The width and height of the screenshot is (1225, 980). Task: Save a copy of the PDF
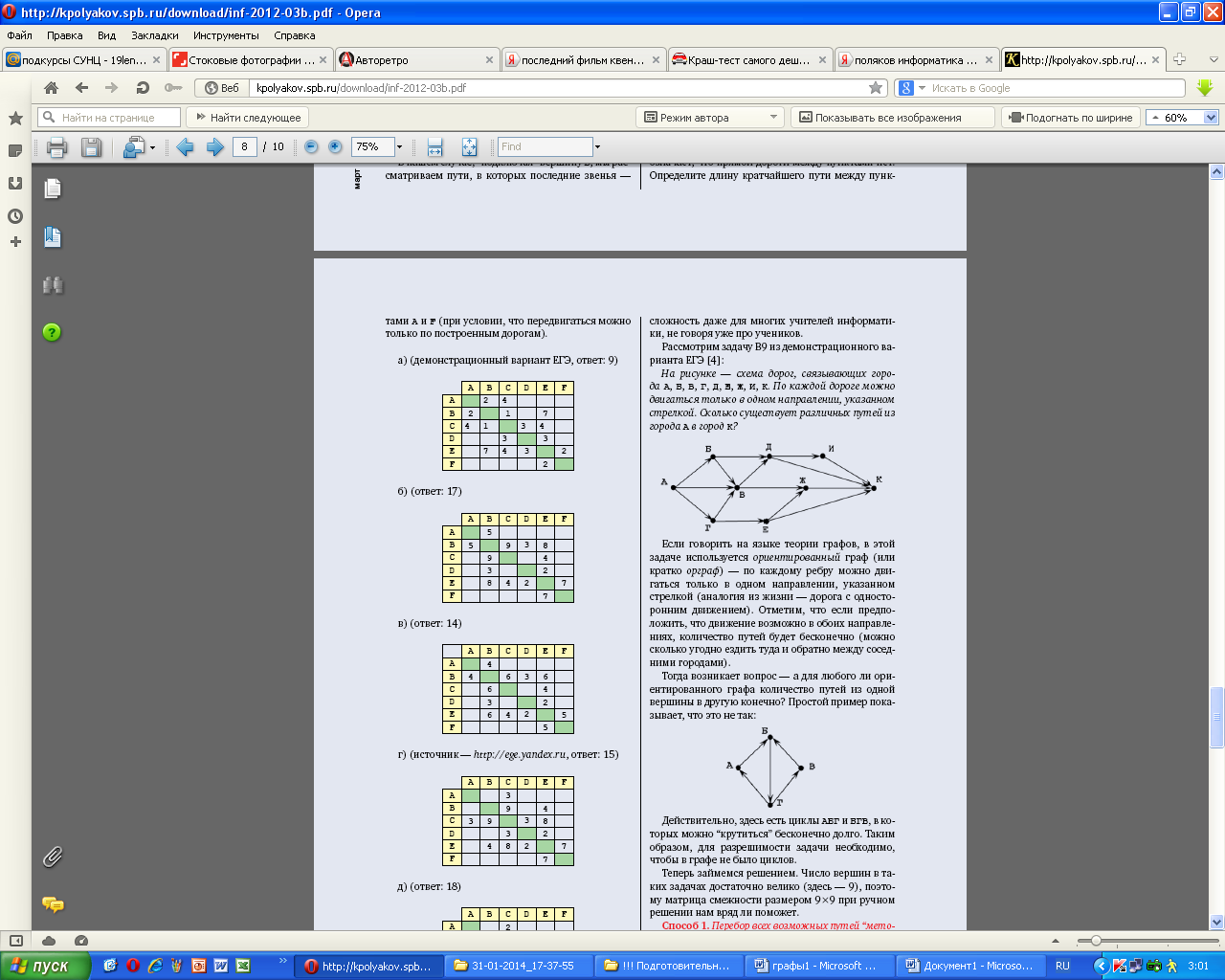coord(91,146)
